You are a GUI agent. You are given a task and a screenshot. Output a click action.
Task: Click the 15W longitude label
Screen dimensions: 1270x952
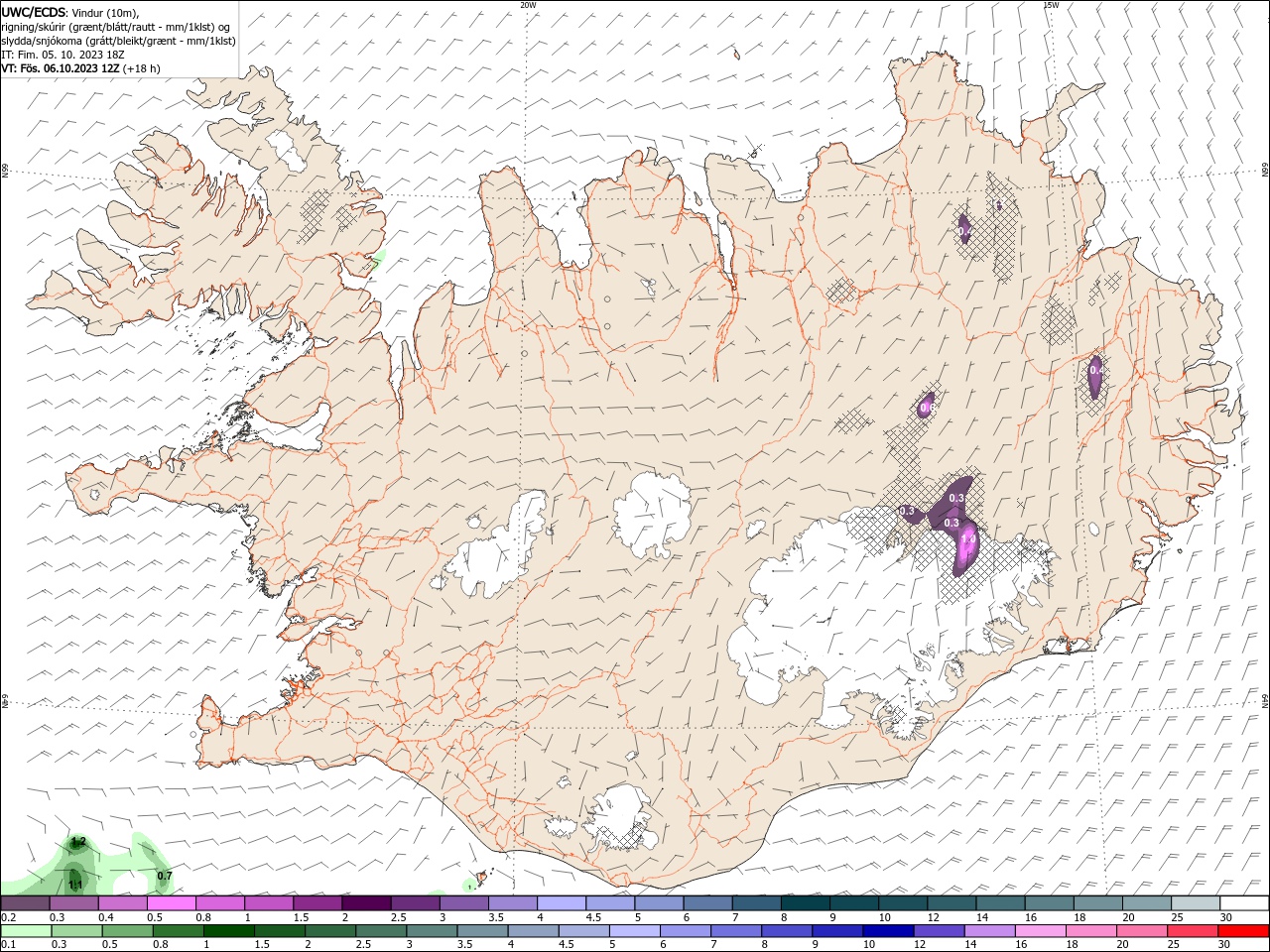click(1051, 5)
